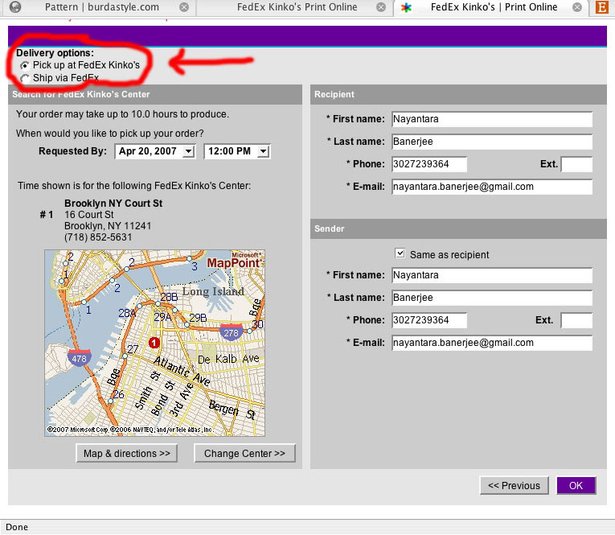
Task: Click the Sender E-mail field
Action: pos(492,343)
